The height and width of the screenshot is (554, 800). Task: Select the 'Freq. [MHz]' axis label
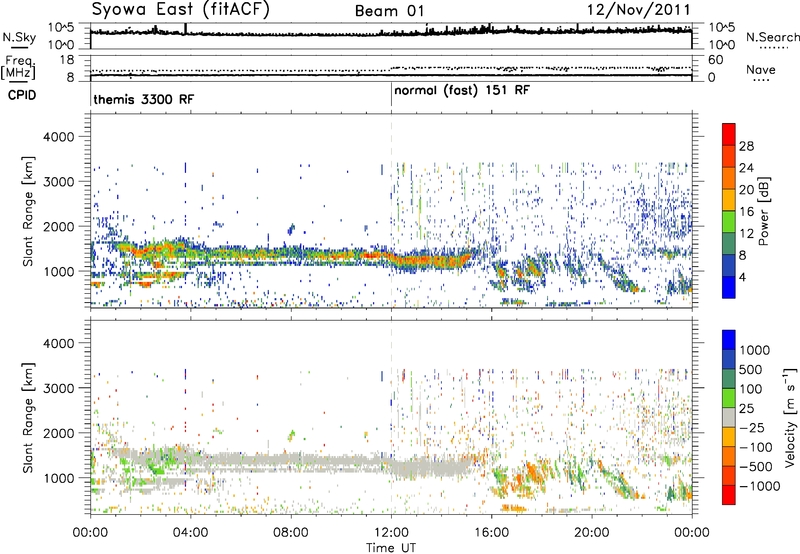(x=19, y=68)
